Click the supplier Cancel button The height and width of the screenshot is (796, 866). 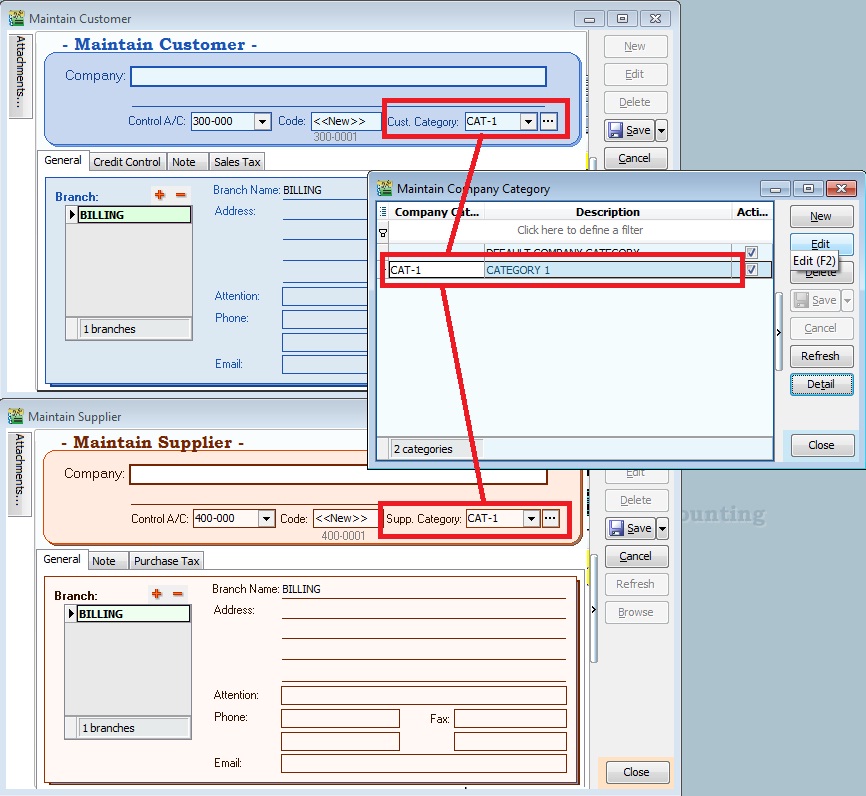coord(635,556)
